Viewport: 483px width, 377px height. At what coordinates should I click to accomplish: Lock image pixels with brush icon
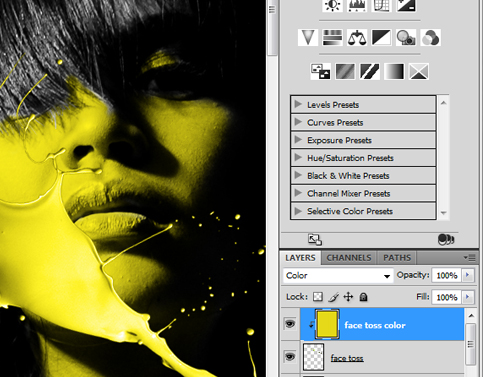coord(333,297)
